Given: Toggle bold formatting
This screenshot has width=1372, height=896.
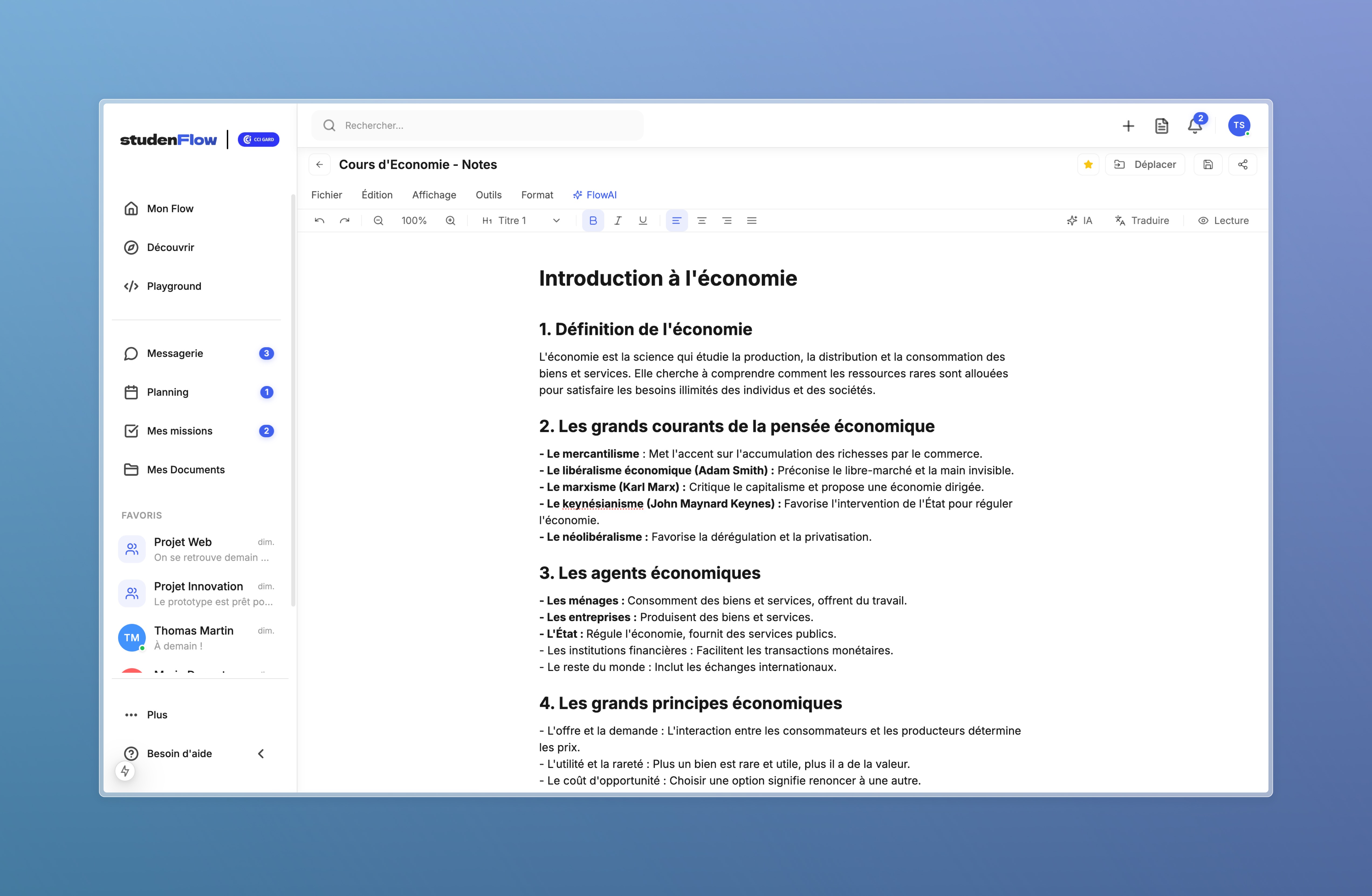Looking at the screenshot, I should [x=593, y=220].
